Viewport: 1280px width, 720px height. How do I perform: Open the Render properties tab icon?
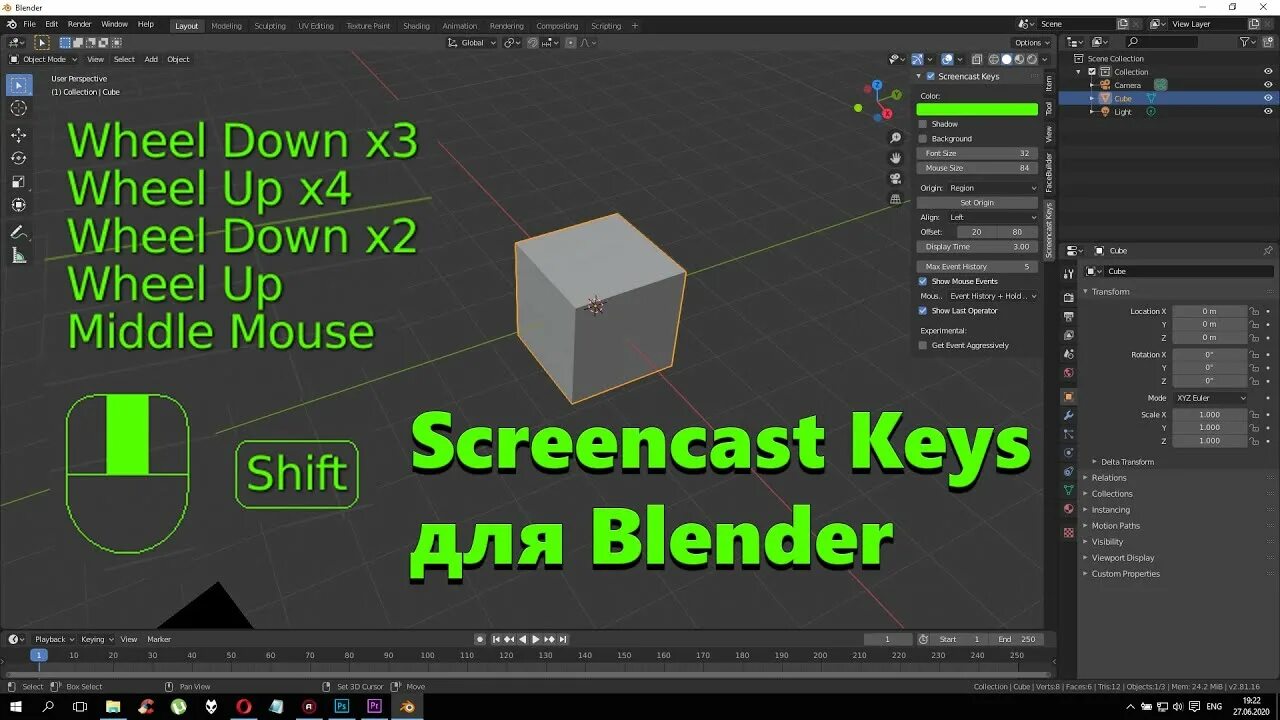[x=1068, y=297]
